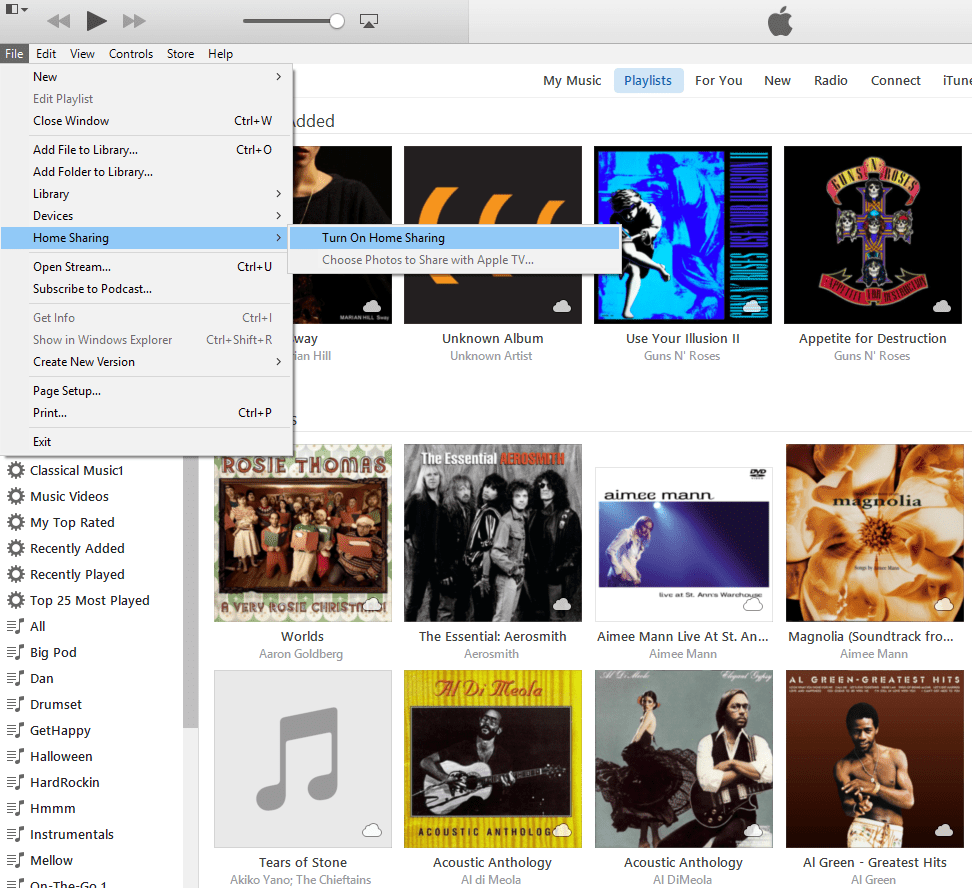Click gear icon beside My Top Rated
Viewport: 972px width, 888px height.
15,523
